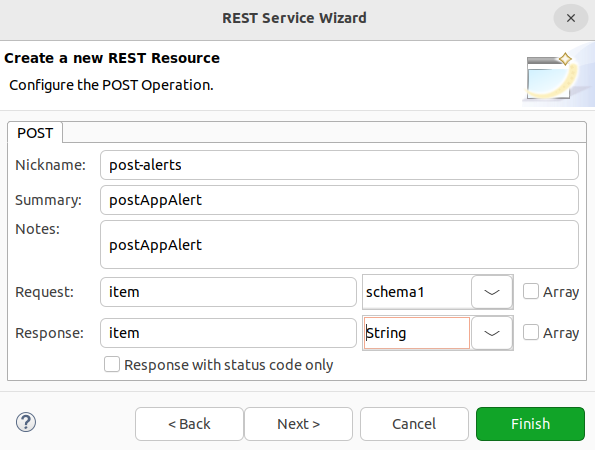Enable the Request Array checkbox
This screenshot has width=595, height=450.
(x=530, y=292)
